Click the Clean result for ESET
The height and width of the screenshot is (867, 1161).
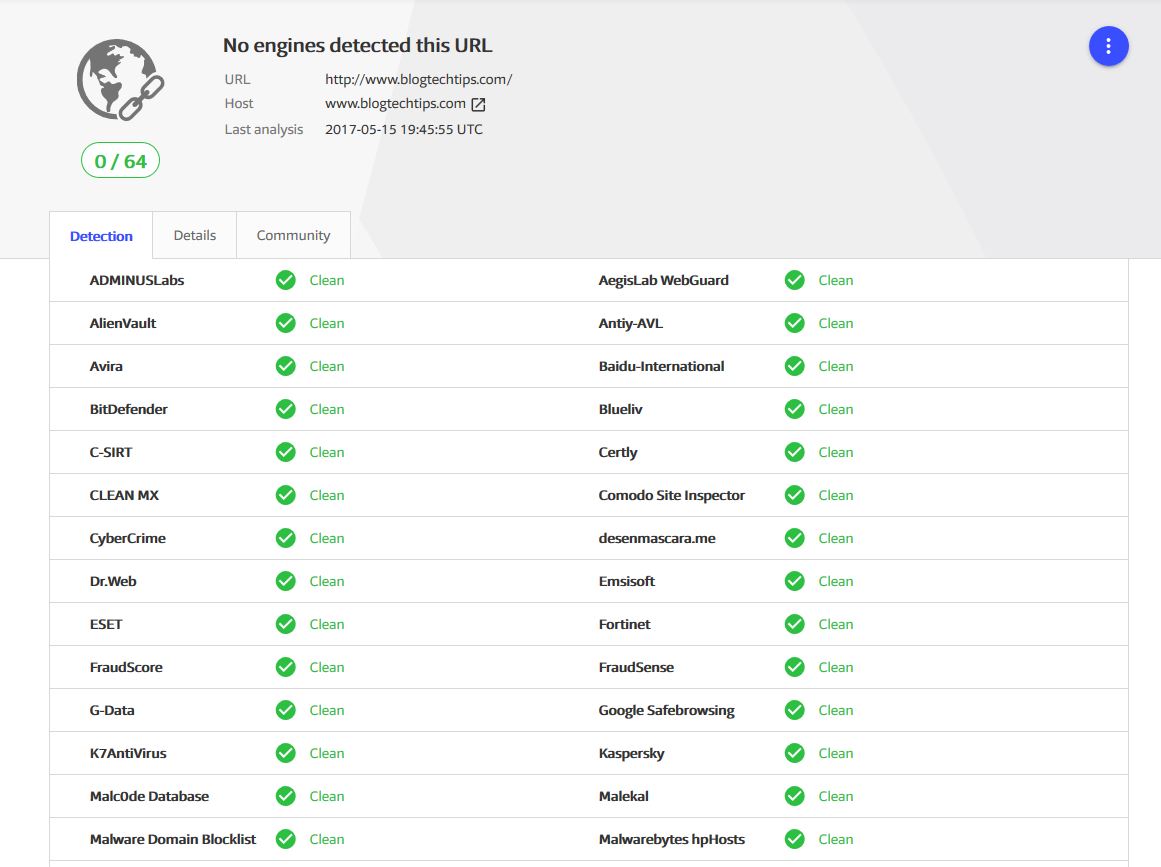click(x=327, y=624)
